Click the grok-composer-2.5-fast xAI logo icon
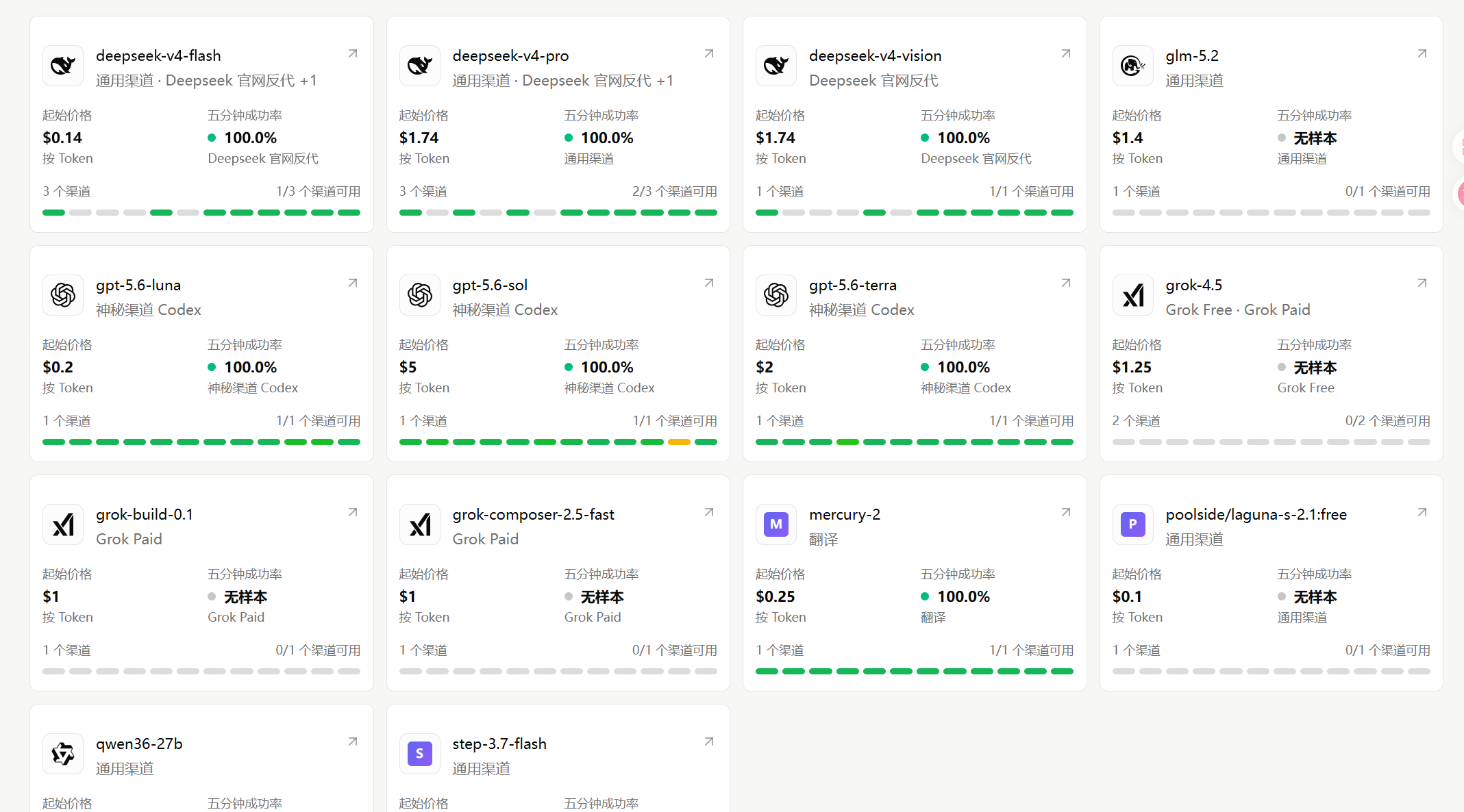This screenshot has width=1464, height=812. 420,524
